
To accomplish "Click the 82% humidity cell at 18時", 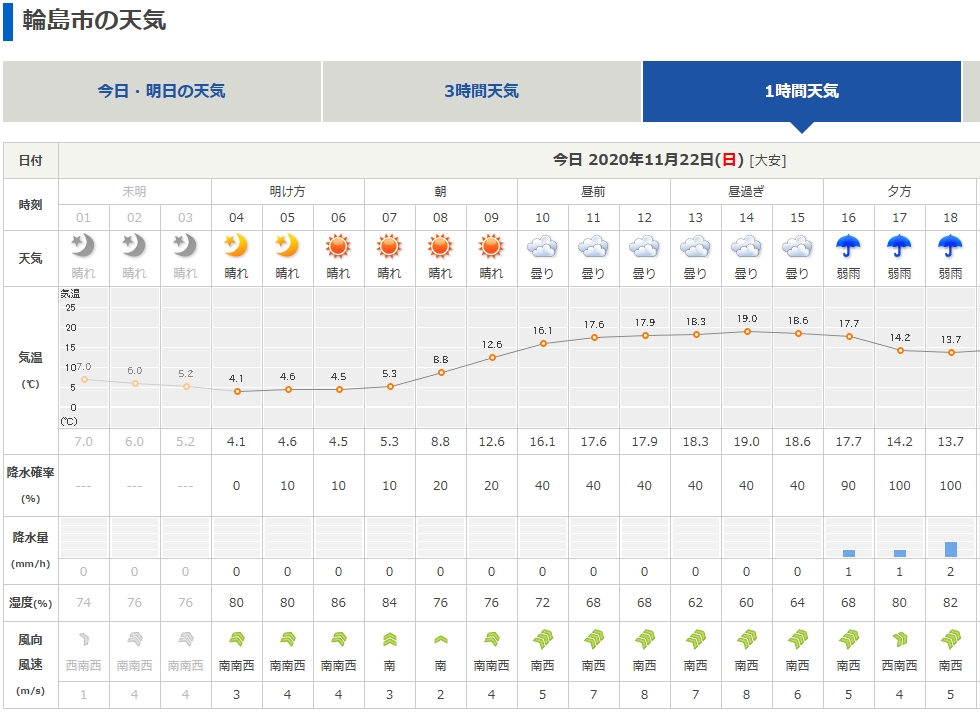I will (950, 603).
